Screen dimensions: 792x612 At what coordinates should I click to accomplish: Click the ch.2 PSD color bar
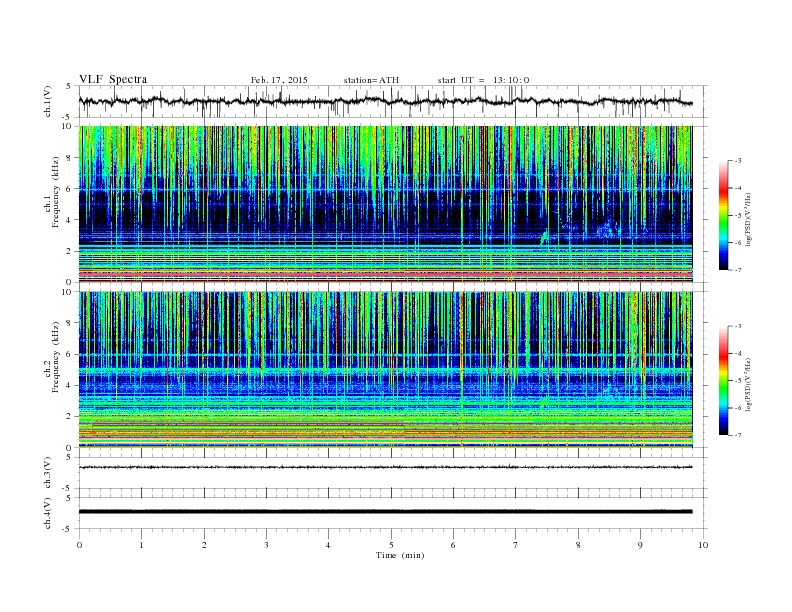click(x=723, y=381)
